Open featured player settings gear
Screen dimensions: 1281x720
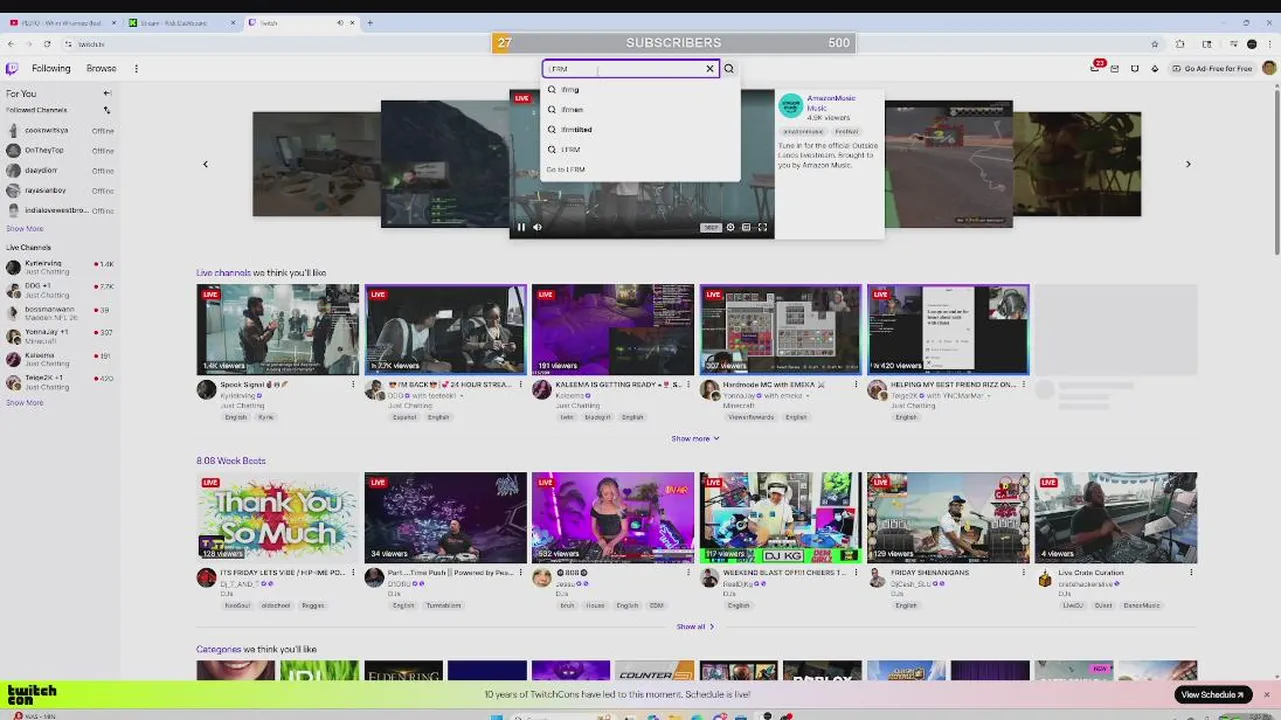click(x=730, y=227)
